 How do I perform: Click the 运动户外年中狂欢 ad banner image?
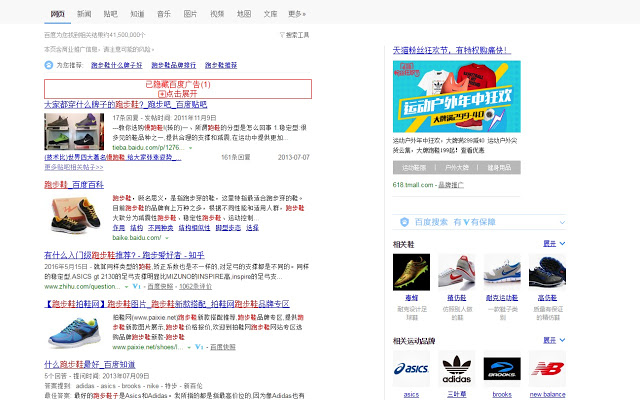pyautogui.click(x=457, y=96)
